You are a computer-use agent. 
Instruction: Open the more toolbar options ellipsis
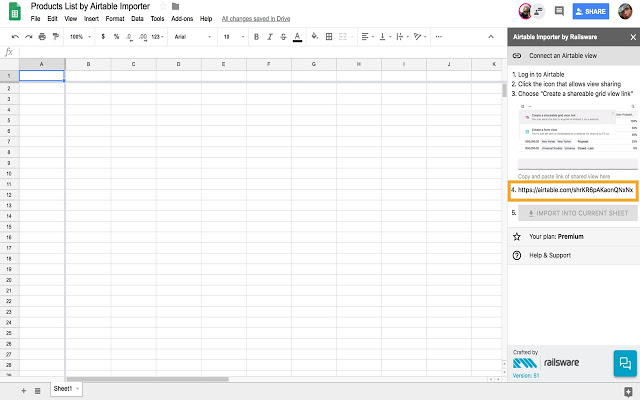[439, 37]
